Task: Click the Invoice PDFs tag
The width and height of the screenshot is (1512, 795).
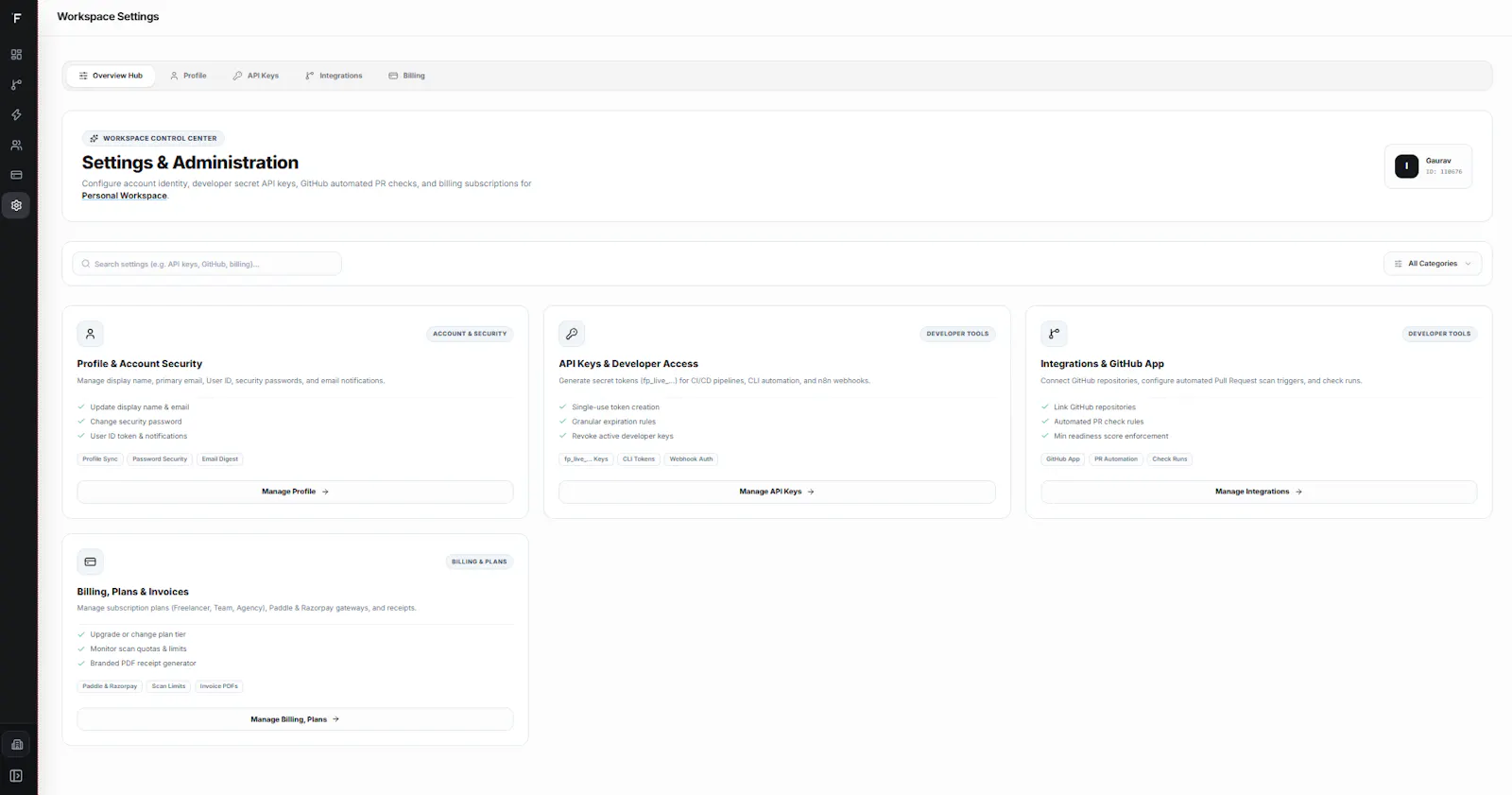Action: pyautogui.click(x=219, y=686)
